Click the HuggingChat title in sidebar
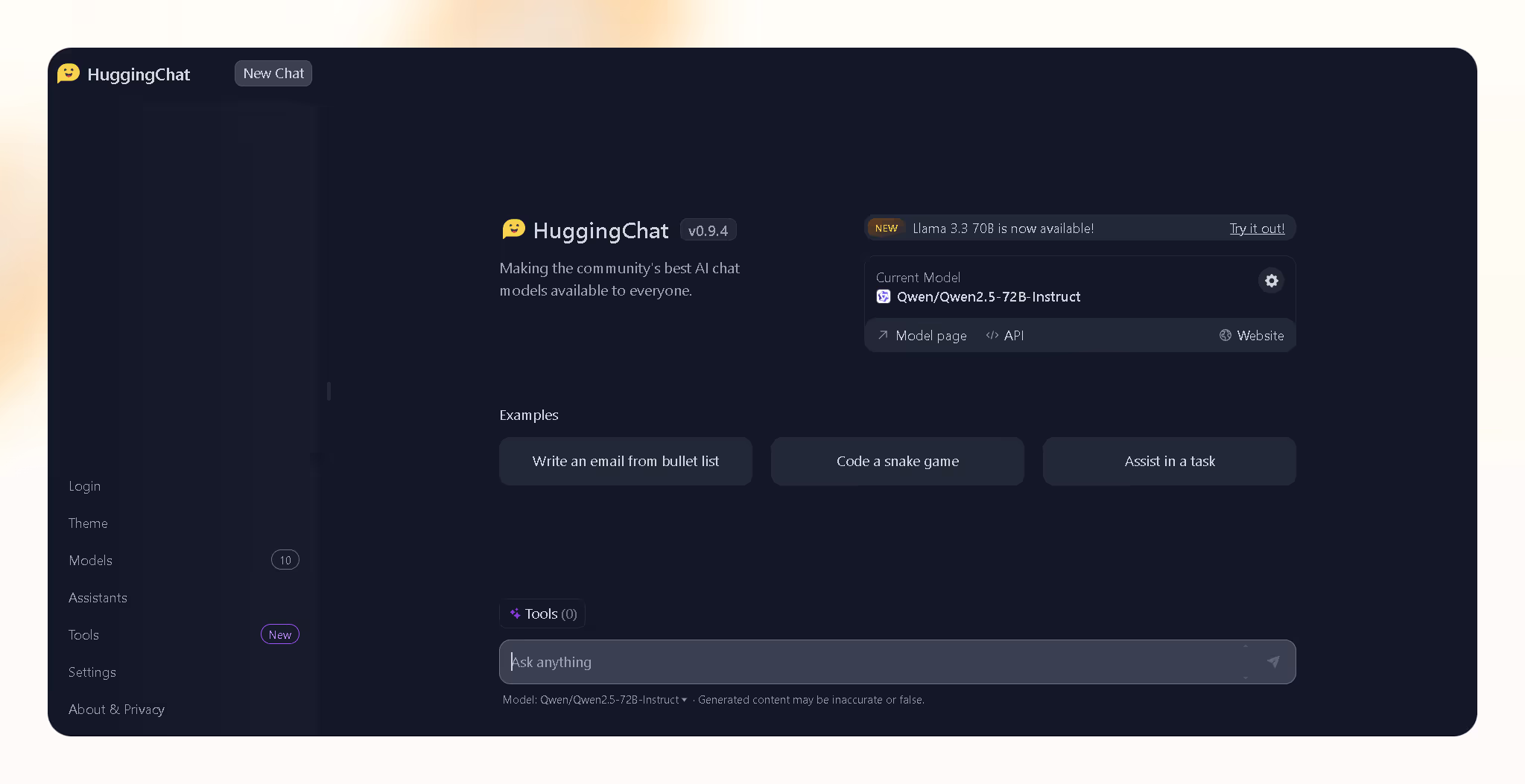The height and width of the screenshot is (784, 1525). click(139, 74)
